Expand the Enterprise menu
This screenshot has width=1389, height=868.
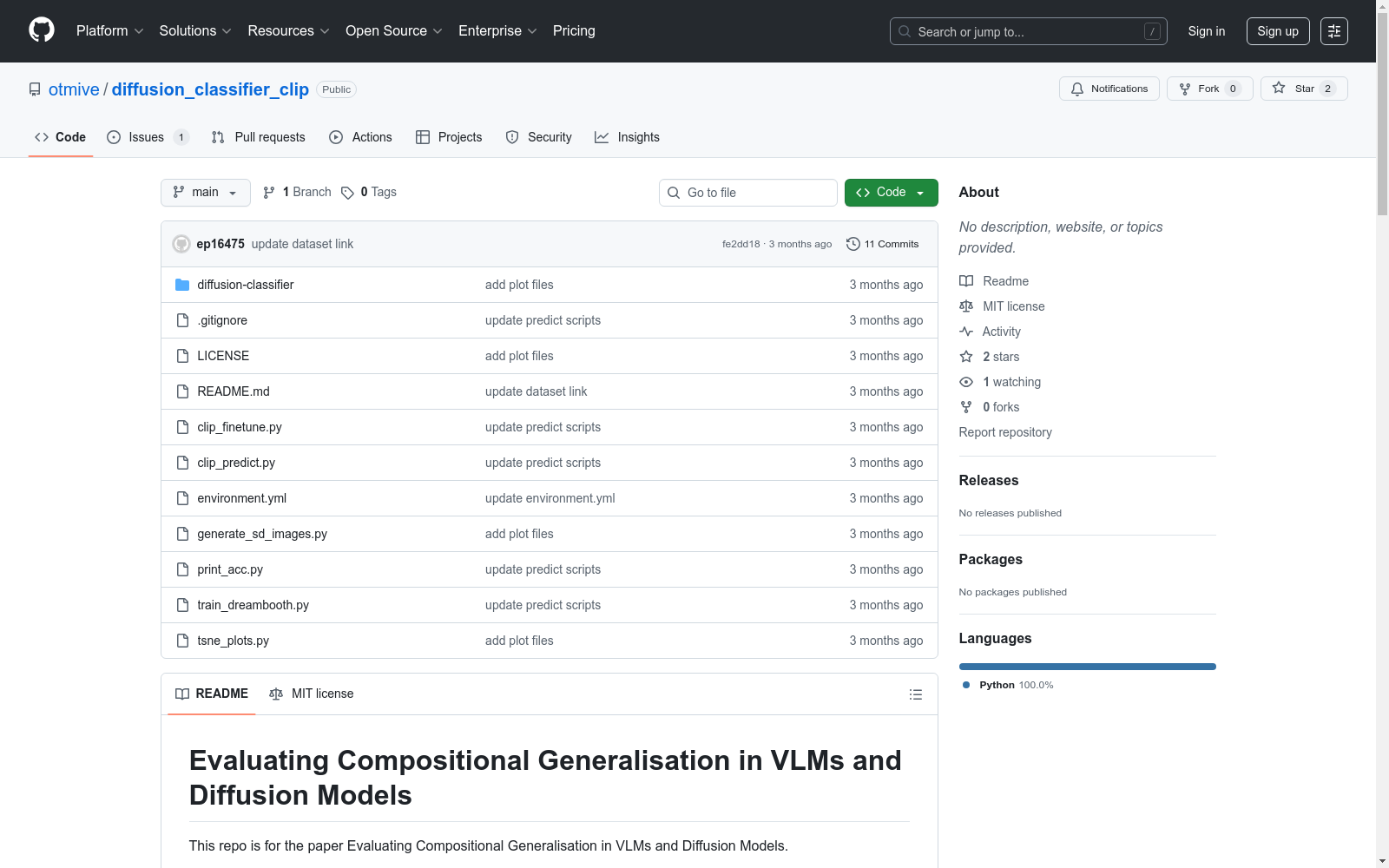[497, 30]
